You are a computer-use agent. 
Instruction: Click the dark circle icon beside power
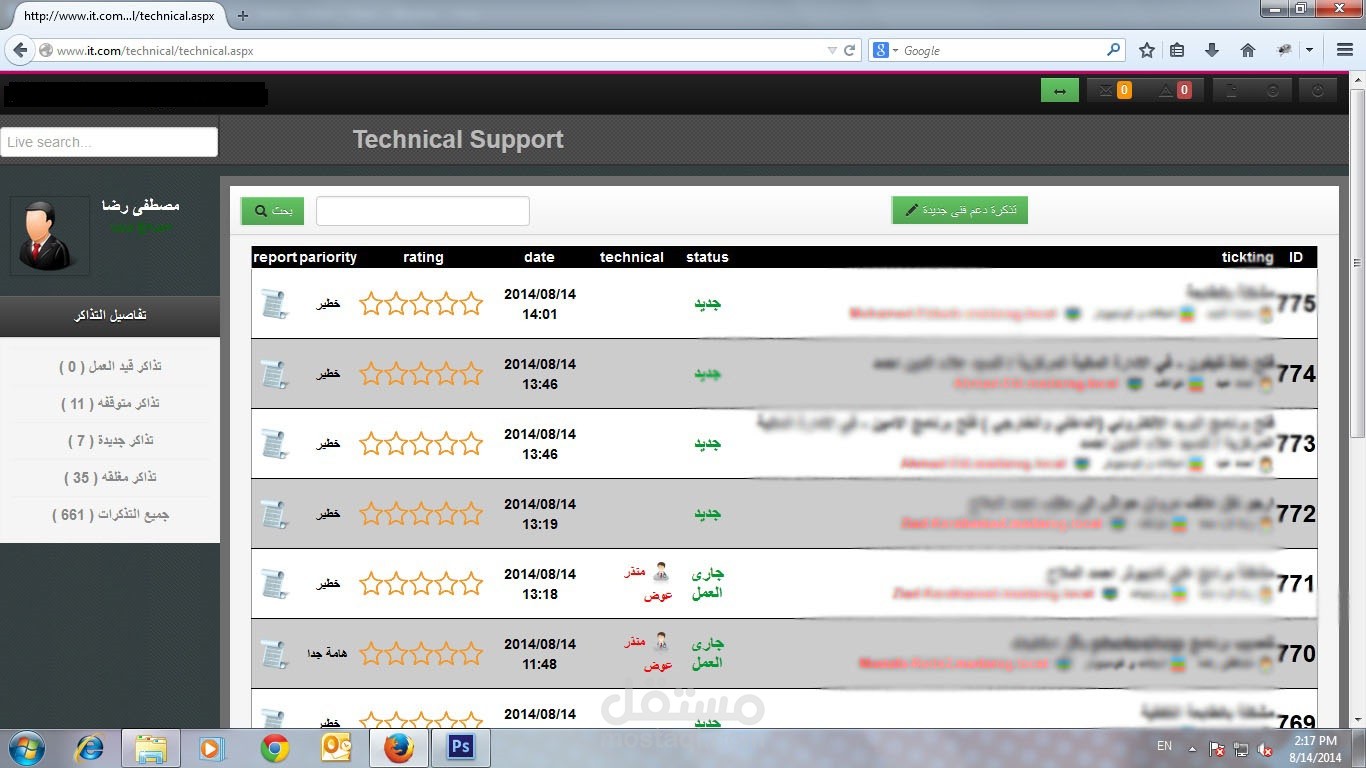[1272, 91]
